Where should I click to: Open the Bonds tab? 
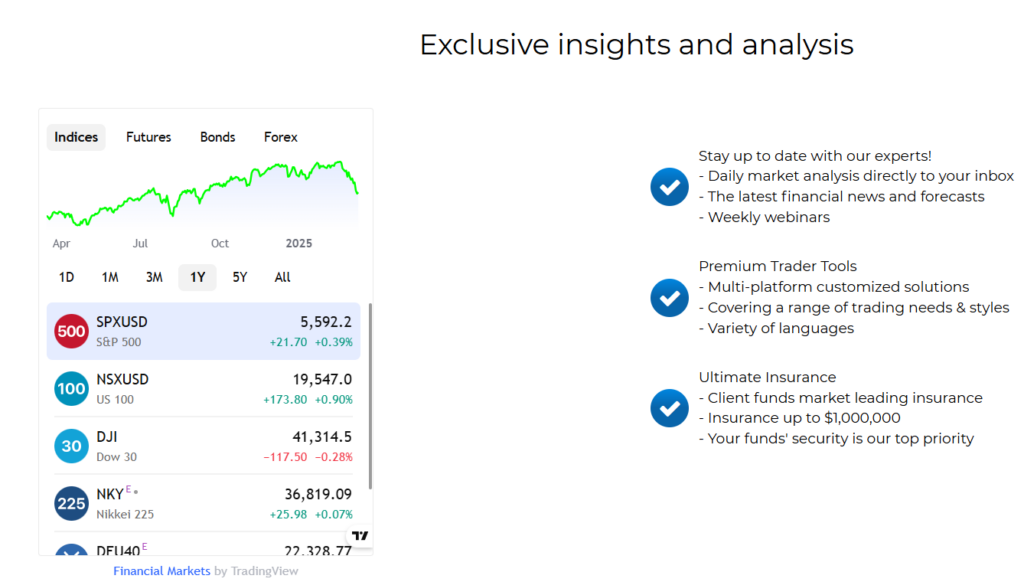(217, 137)
